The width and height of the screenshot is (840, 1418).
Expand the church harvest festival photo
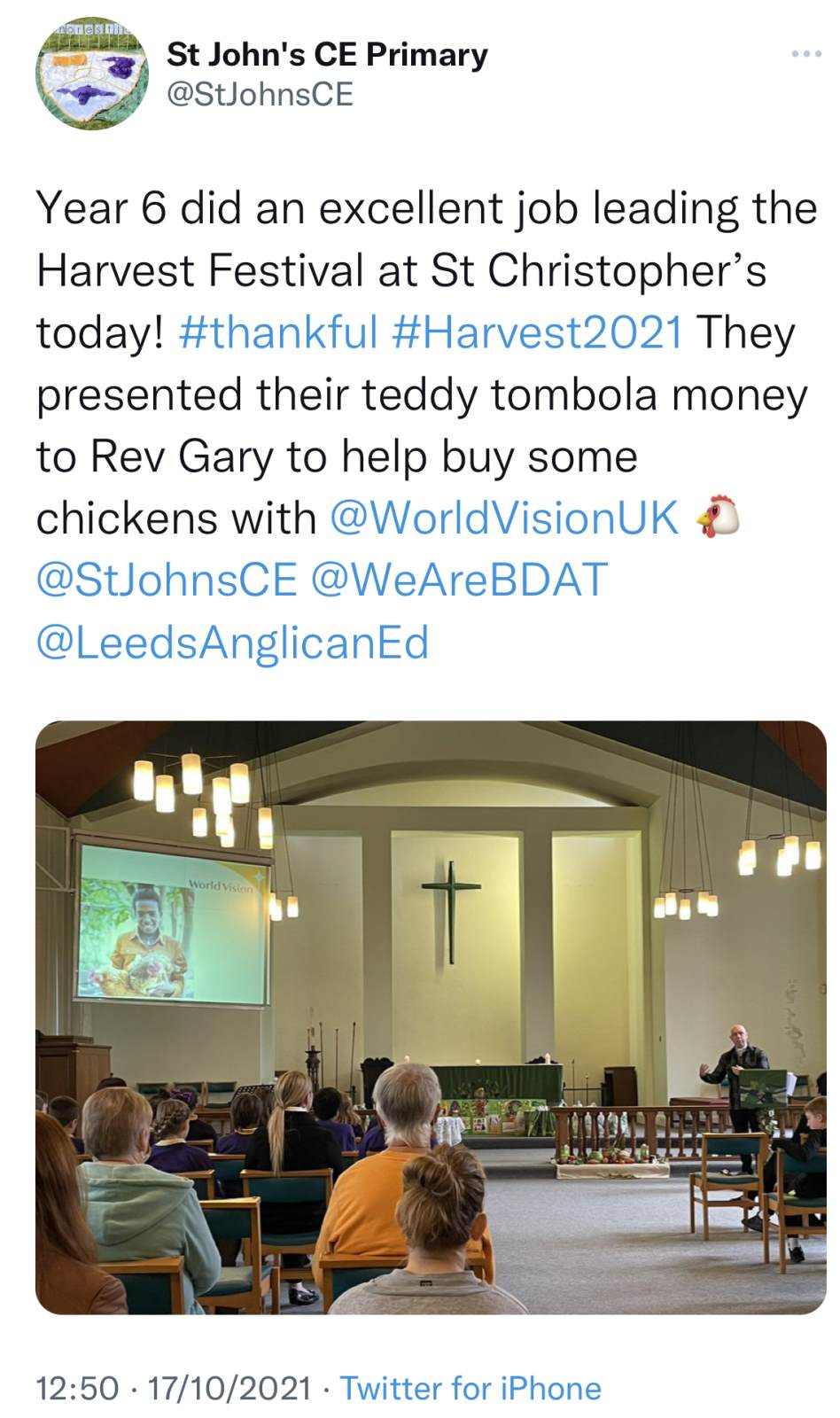tap(431, 1017)
